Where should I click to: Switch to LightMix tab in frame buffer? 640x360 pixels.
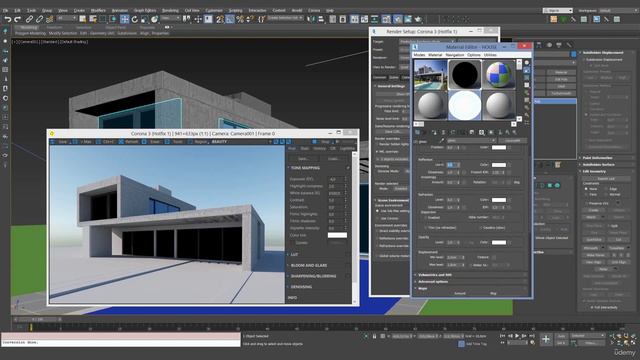[x=347, y=149]
